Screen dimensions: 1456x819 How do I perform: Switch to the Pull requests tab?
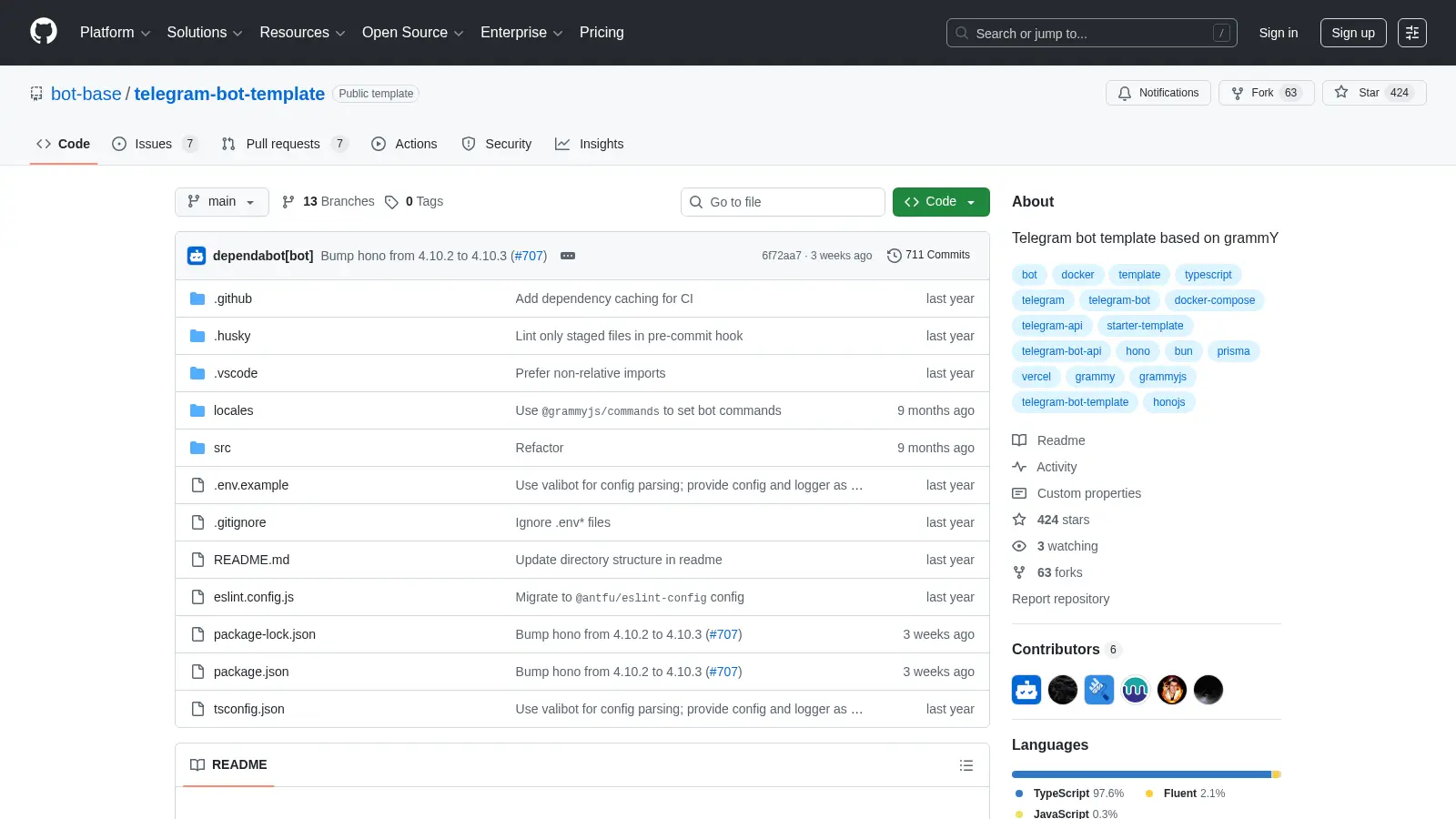coord(284,144)
